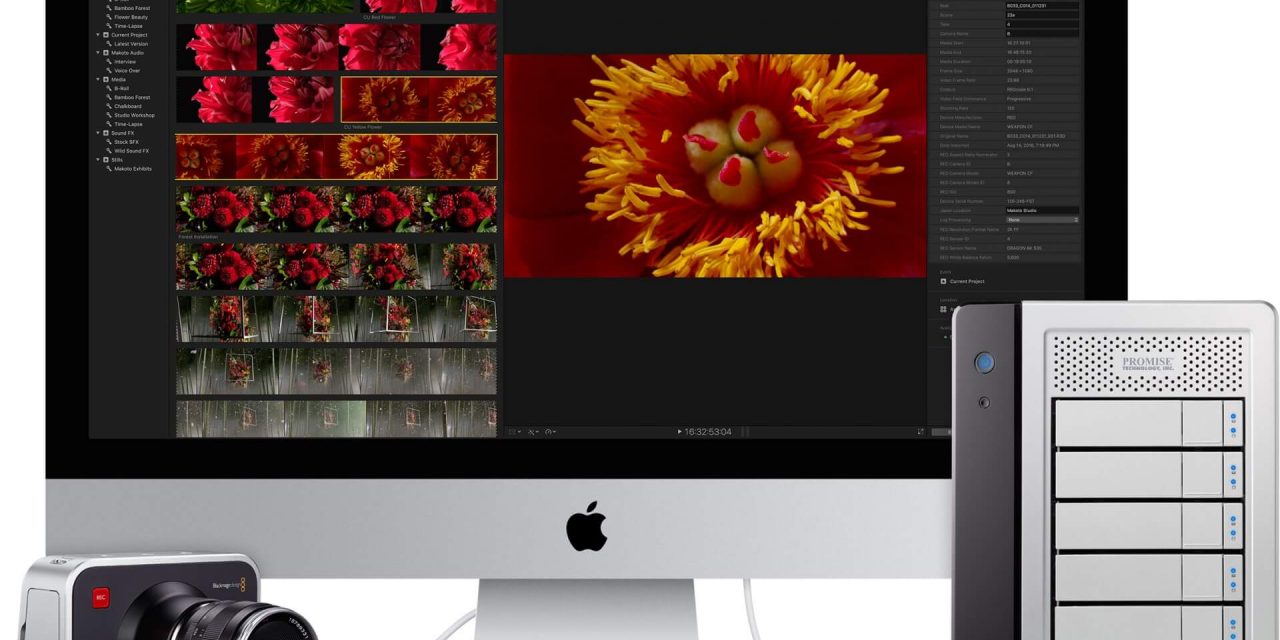Open the Log Processing dropdown in inspector
This screenshot has height=640, width=1280.
tap(1041, 219)
